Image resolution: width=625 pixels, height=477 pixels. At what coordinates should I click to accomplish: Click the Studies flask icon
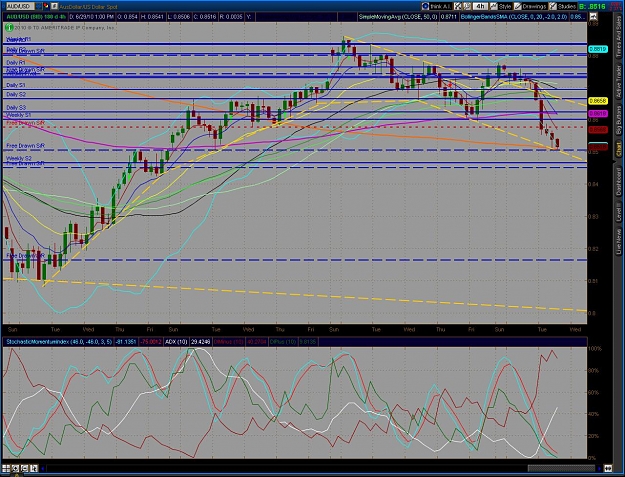552,6
